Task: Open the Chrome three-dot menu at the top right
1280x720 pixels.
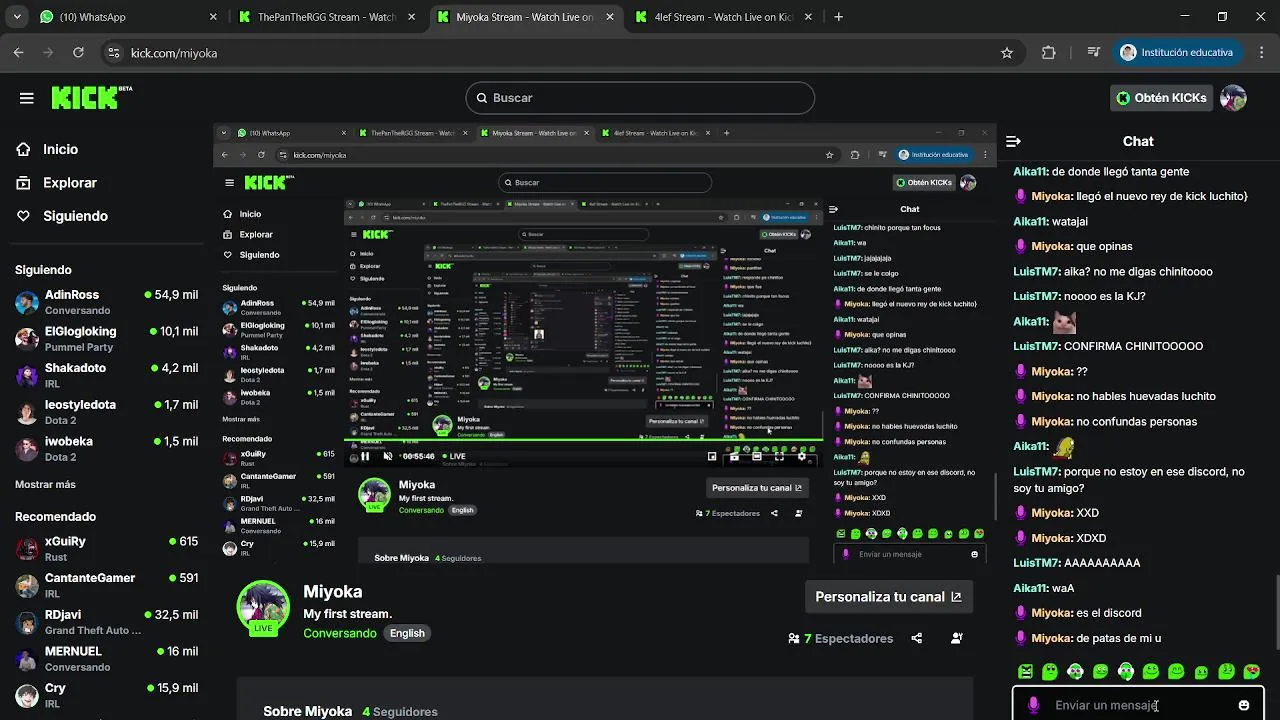Action: [x=1263, y=53]
